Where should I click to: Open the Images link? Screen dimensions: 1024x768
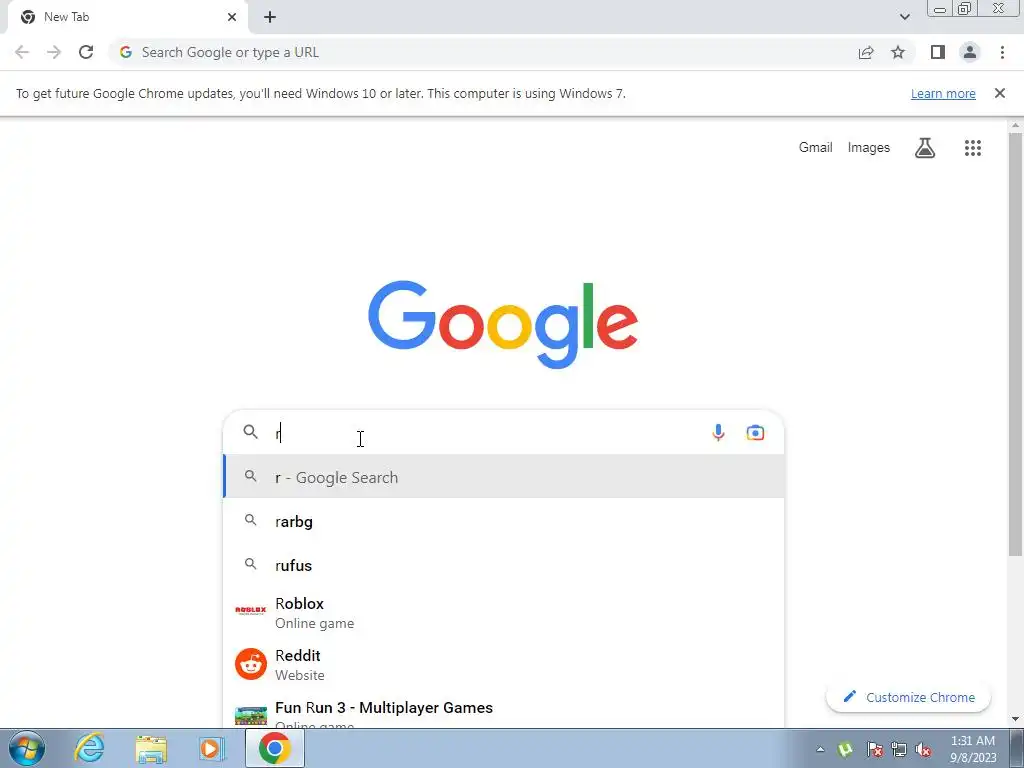tap(869, 148)
